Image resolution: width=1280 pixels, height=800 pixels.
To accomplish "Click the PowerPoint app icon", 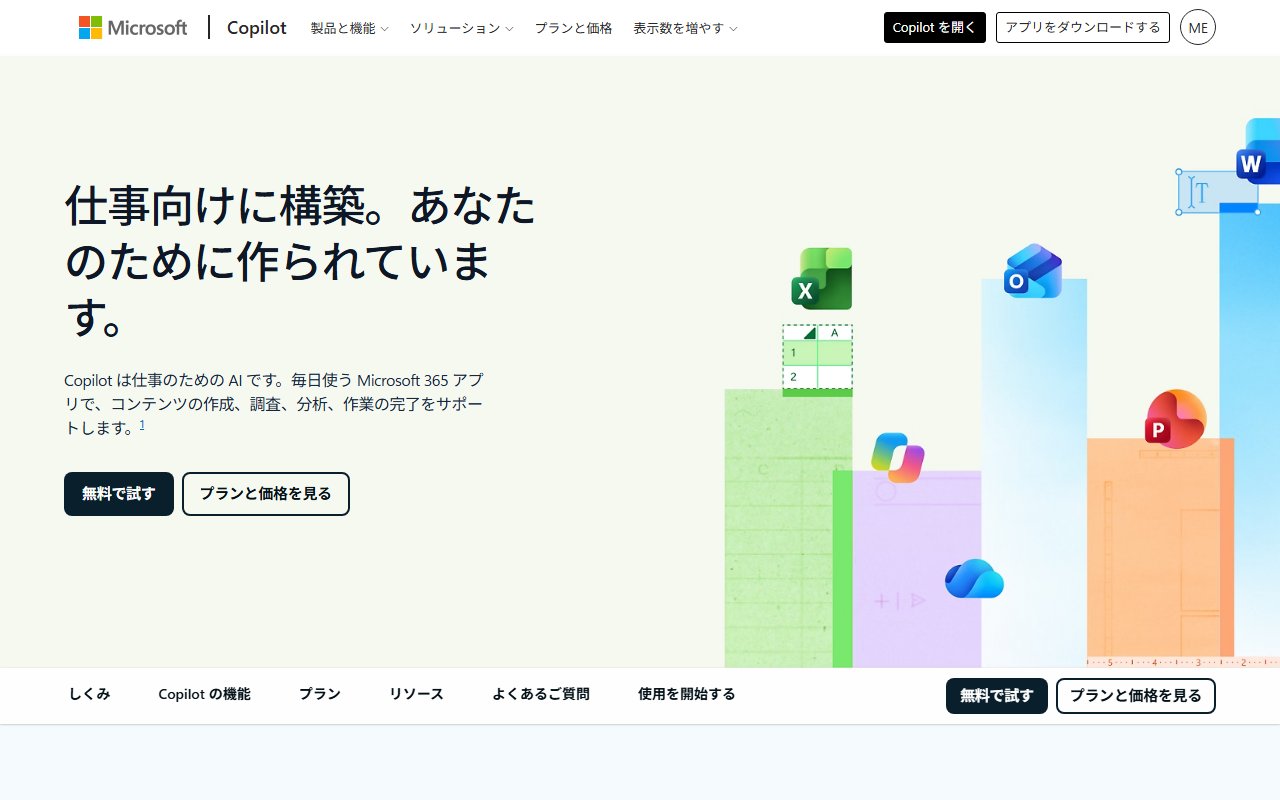I will [x=1176, y=418].
